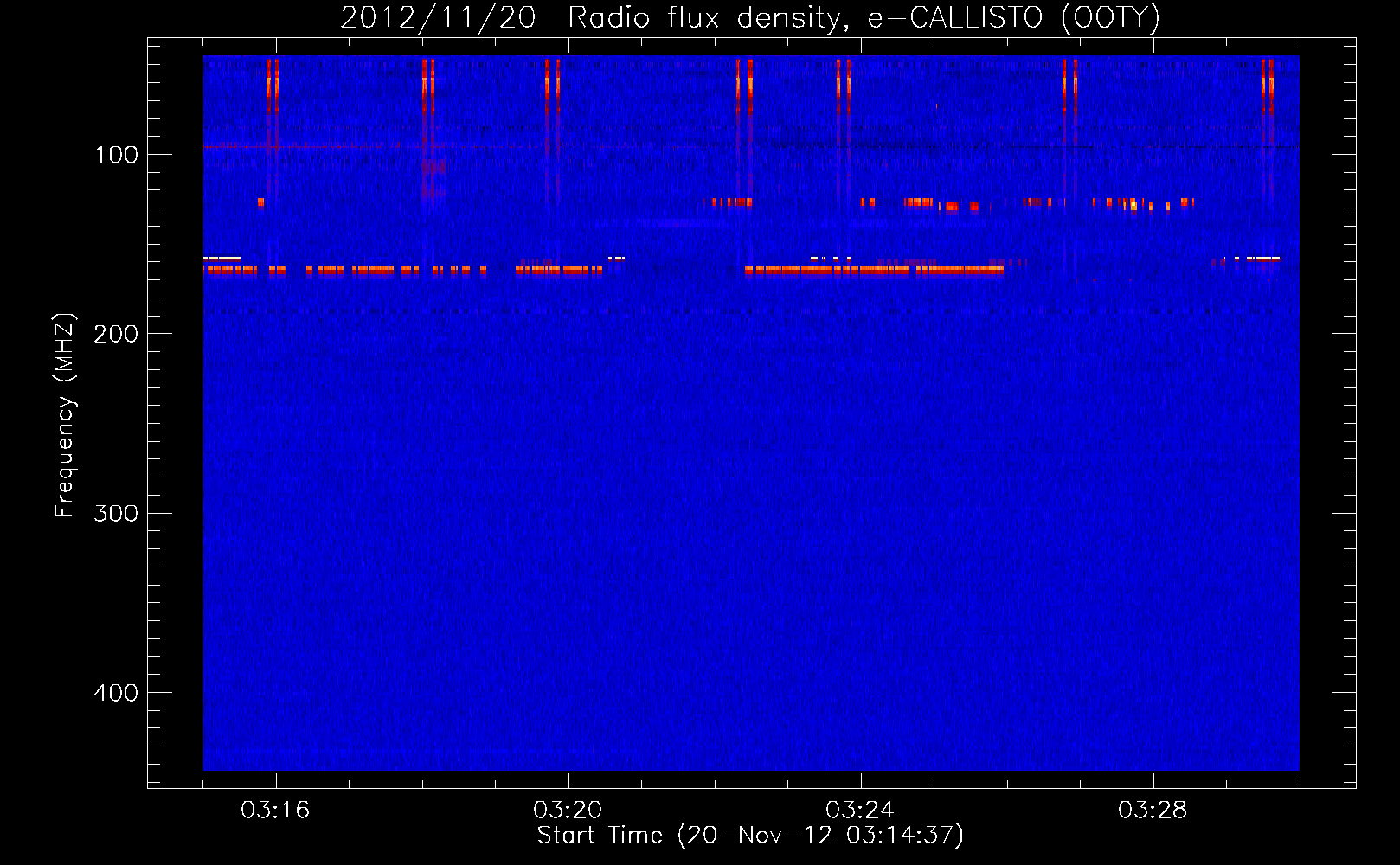Viewport: 1400px width, 865px height.
Task: Click the 03:20 time tick label
Action: 568,810
